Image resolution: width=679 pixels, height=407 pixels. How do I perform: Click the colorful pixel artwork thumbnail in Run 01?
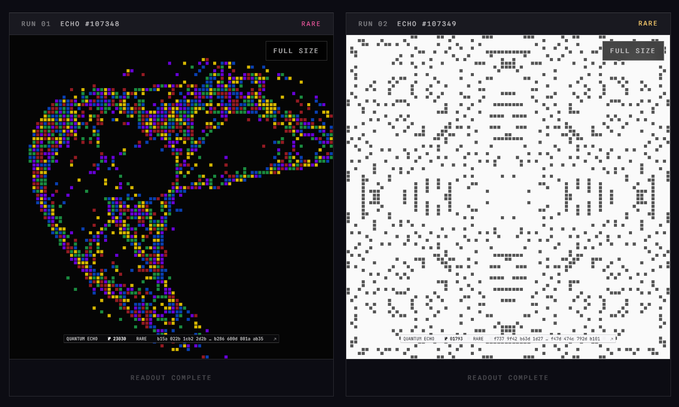pyautogui.click(x=171, y=197)
